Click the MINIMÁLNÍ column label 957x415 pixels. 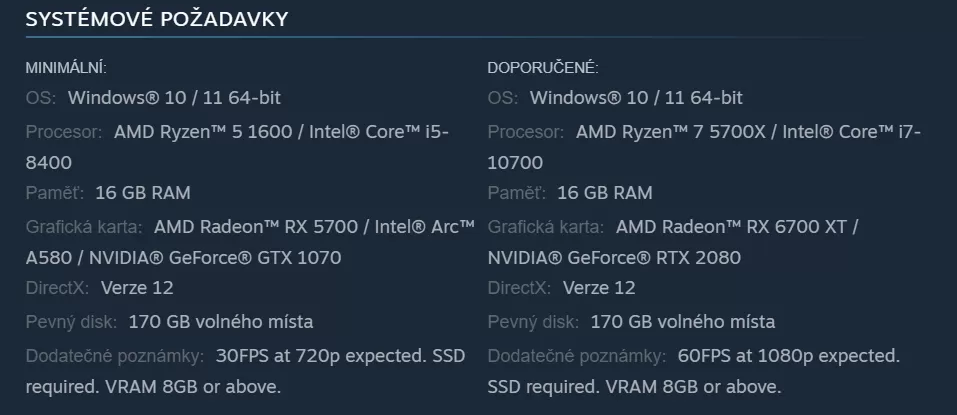pyautogui.click(x=66, y=68)
